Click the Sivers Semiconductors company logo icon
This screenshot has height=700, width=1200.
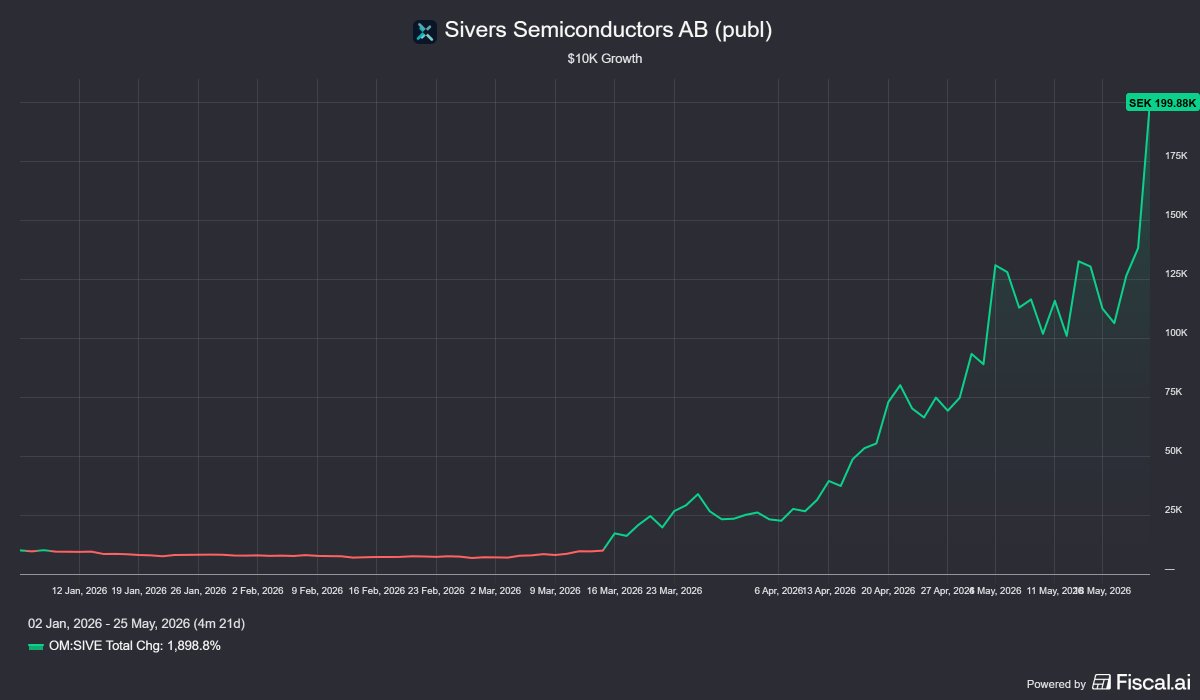(x=425, y=32)
